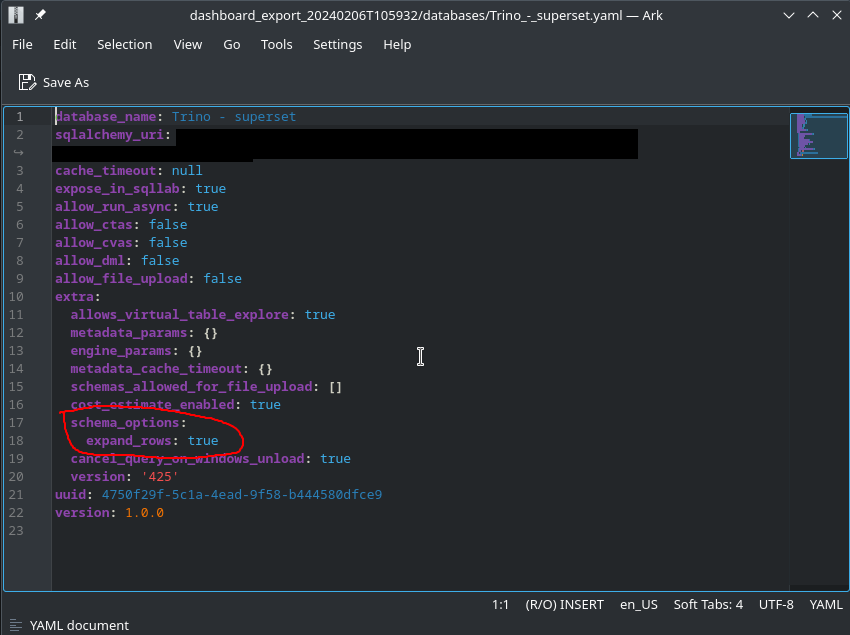850x635 pixels.
Task: Click cursor position 1:1 in status bar
Action: [x=500, y=605]
